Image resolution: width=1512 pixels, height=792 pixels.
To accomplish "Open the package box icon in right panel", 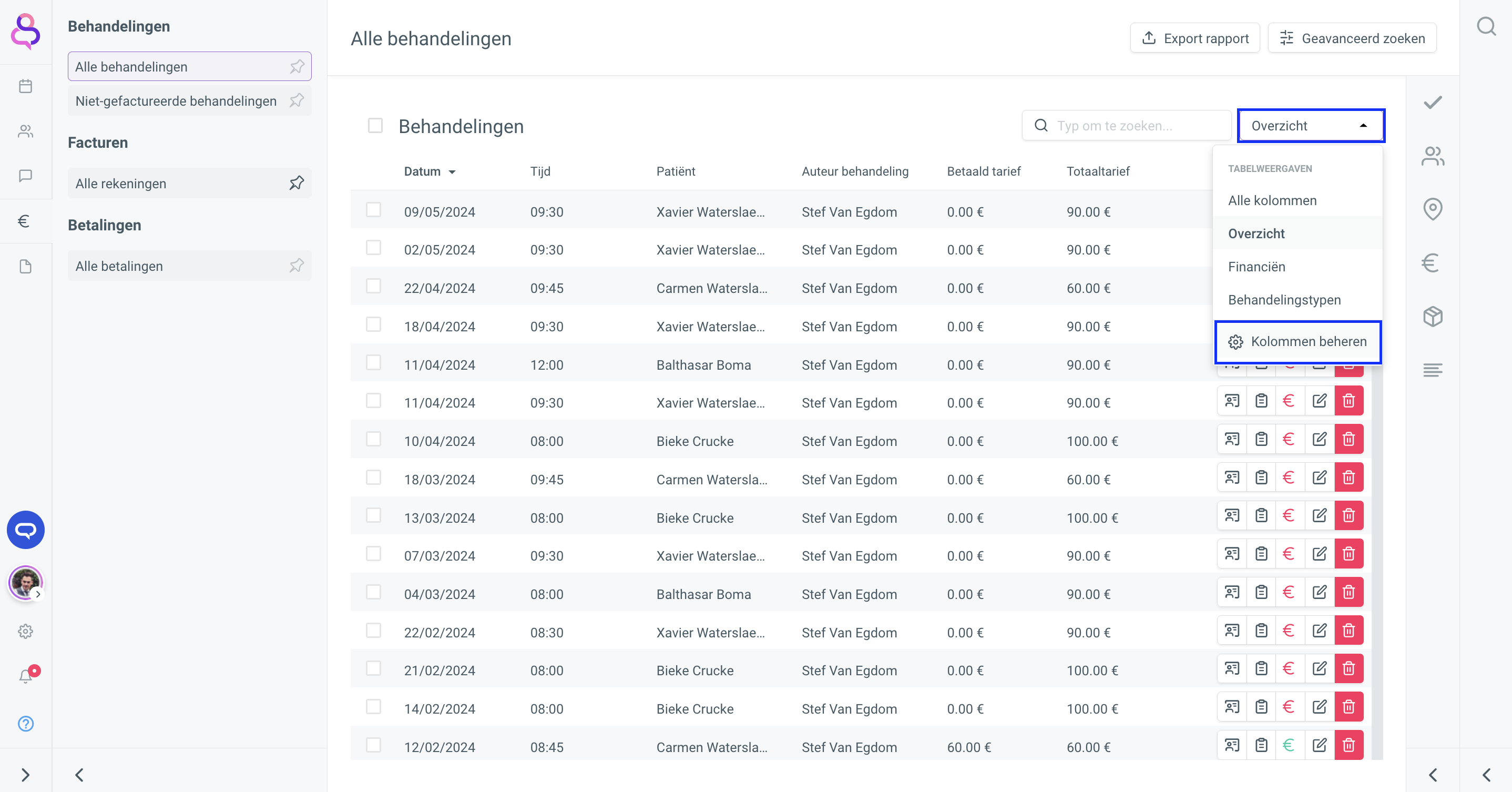I will [1433, 317].
